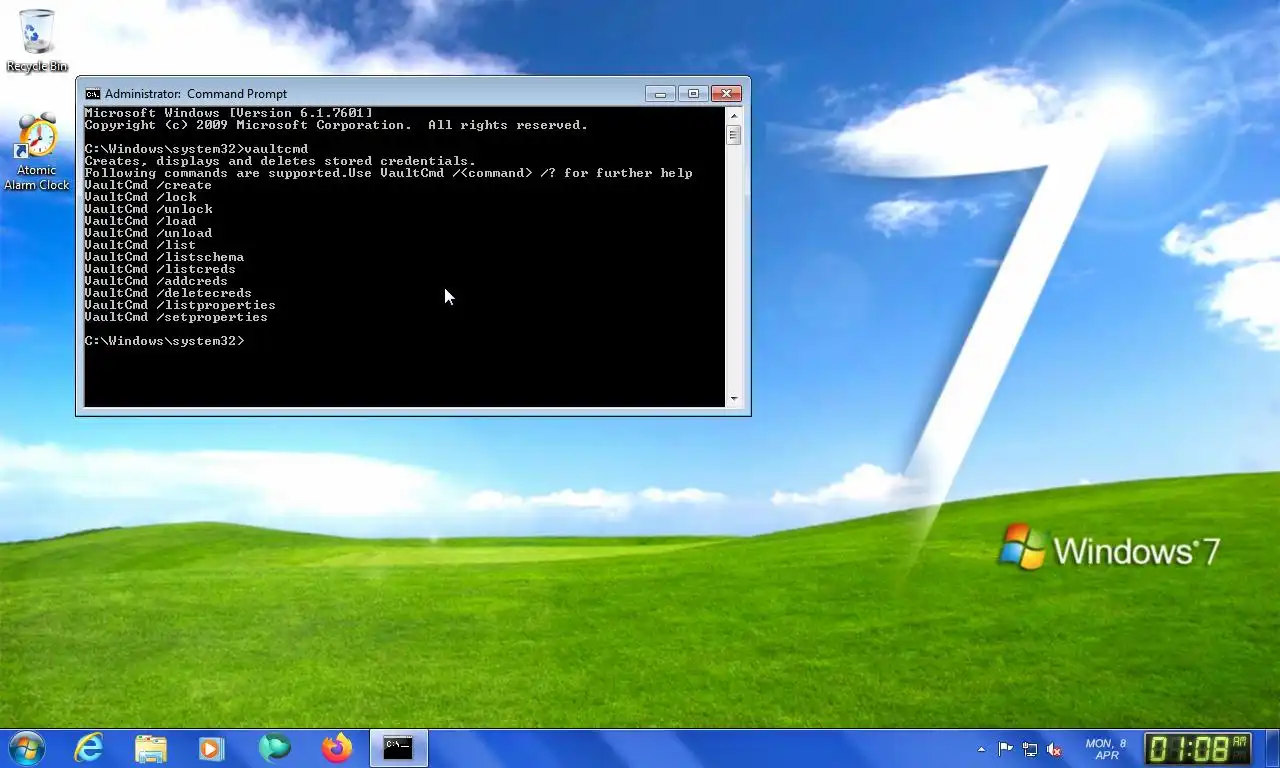Click the 01:08 AM digital clock
1280x768 pixels.
pyautogui.click(x=1197, y=748)
